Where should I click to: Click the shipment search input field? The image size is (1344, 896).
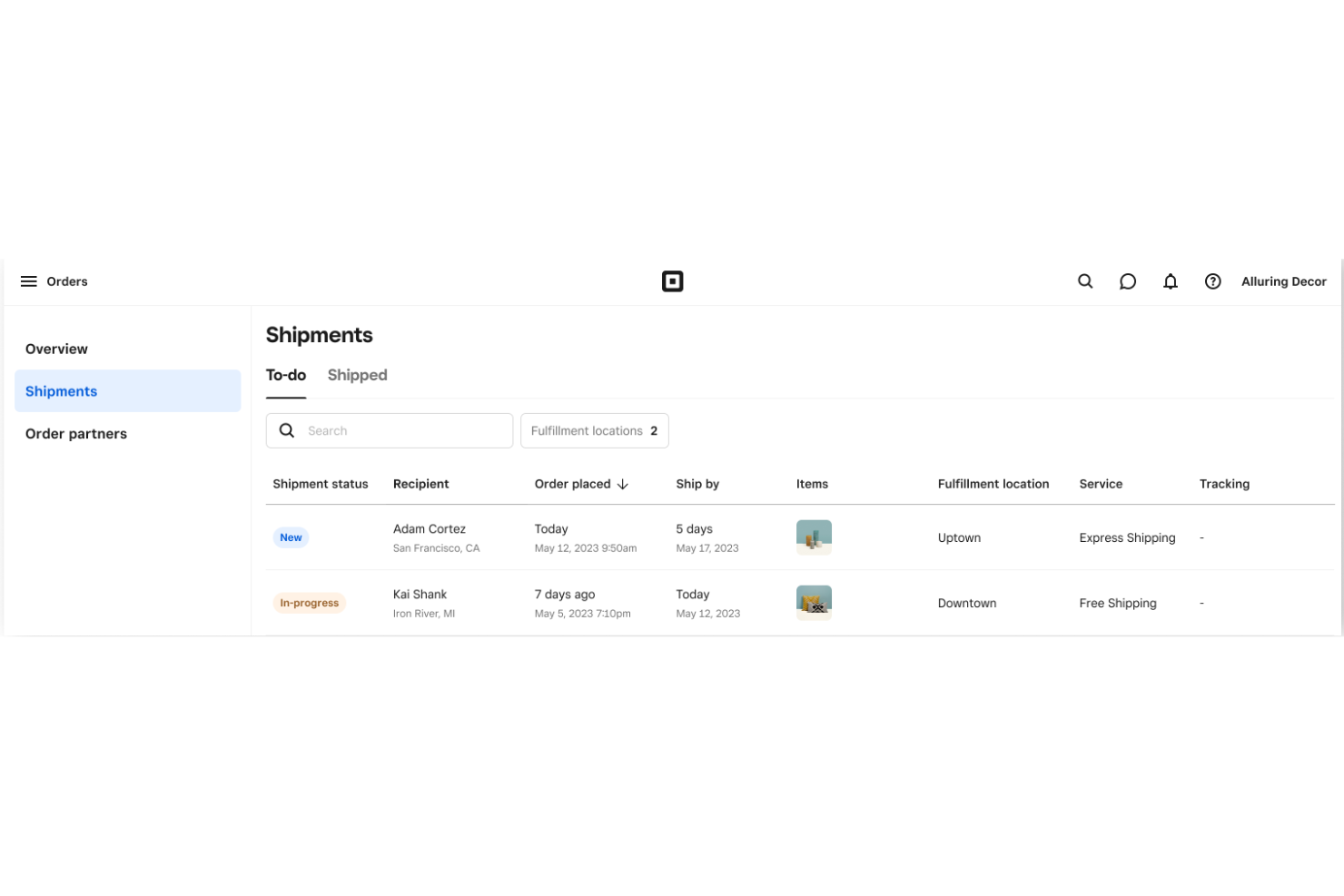click(400, 430)
